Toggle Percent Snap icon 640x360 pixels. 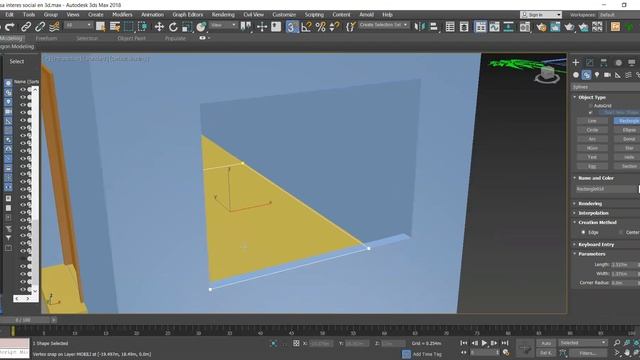click(x=320, y=27)
